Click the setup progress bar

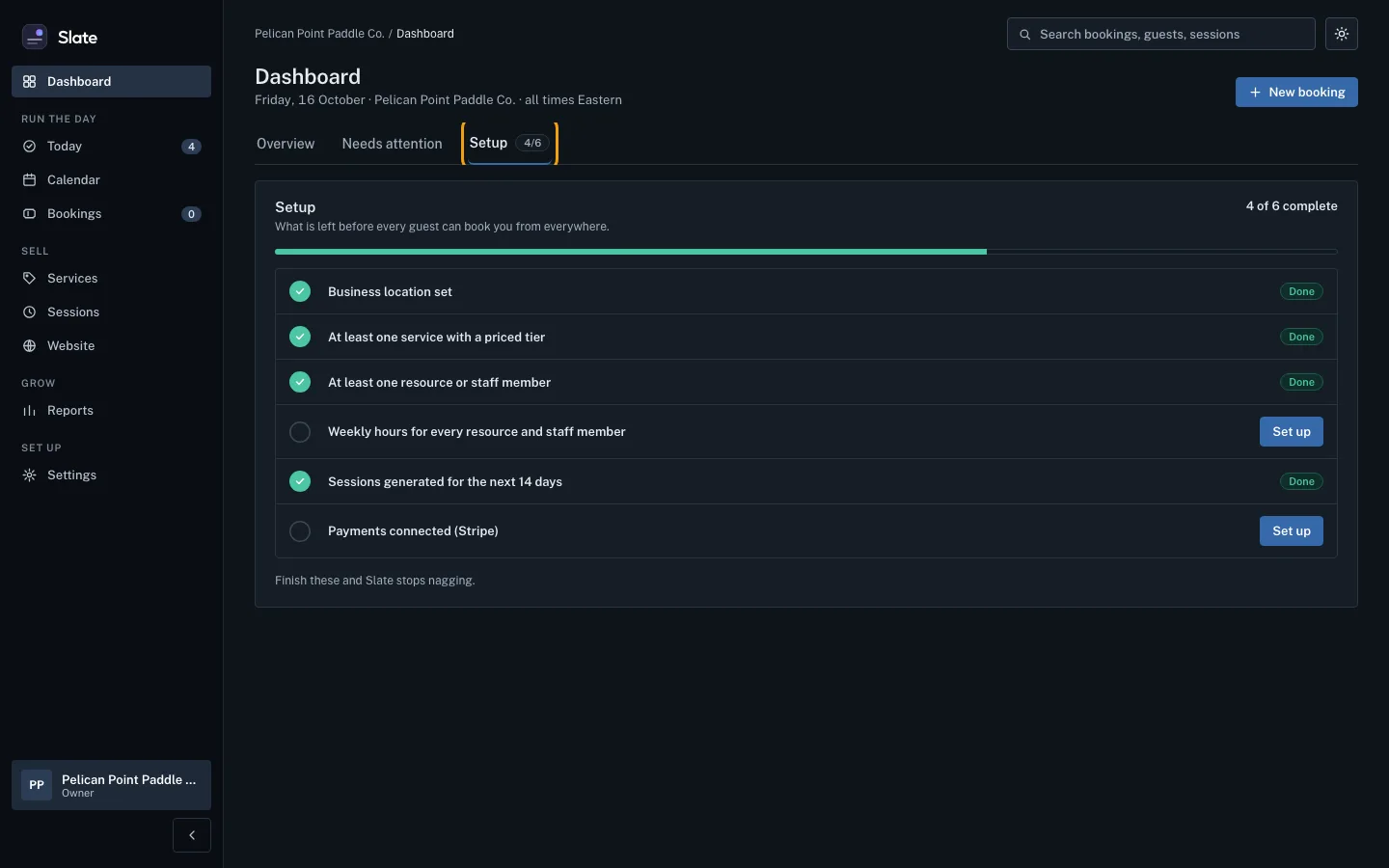tap(806, 252)
